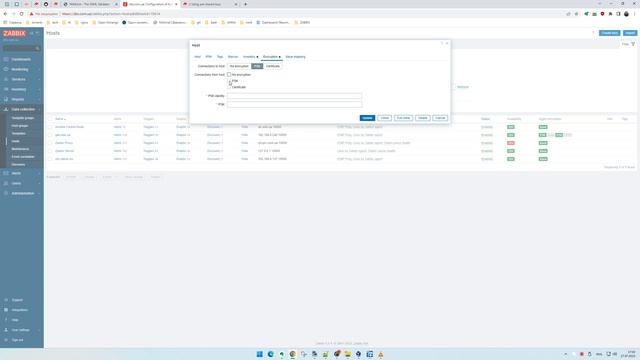Click the Zabbix logo in sidebar
Image resolution: width=640 pixels, height=360 pixels.
(14, 33)
